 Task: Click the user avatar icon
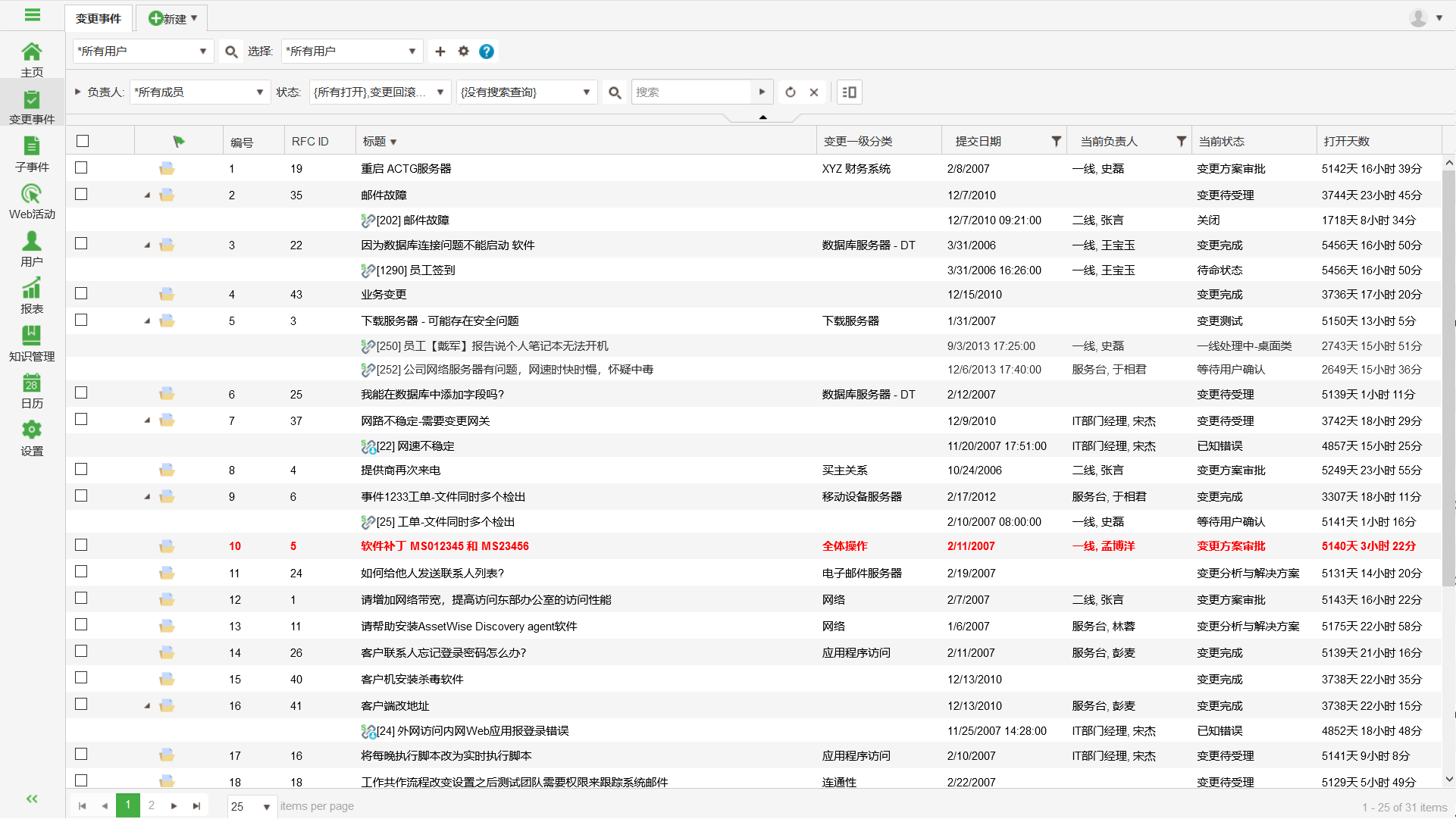coord(1418,17)
